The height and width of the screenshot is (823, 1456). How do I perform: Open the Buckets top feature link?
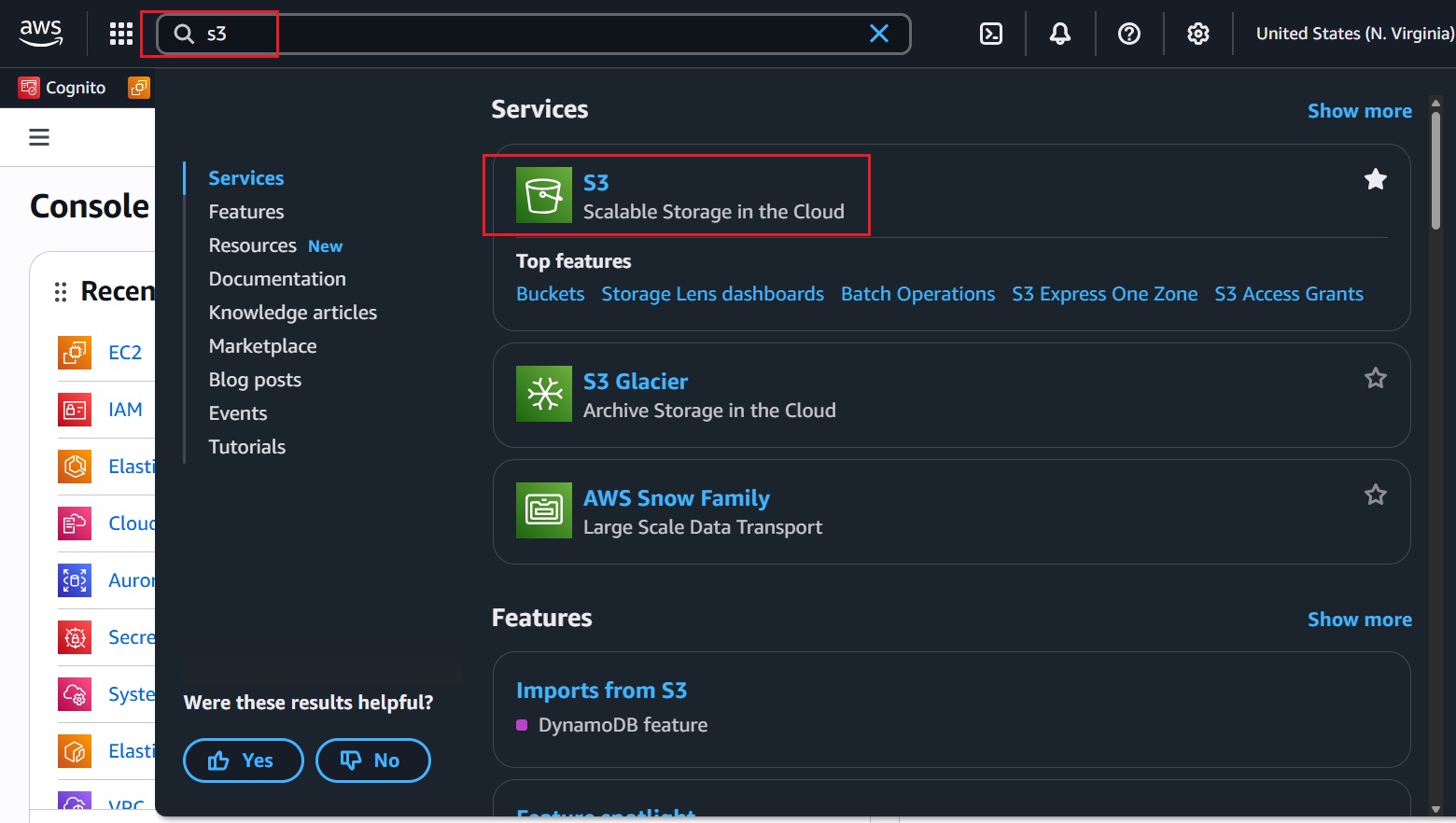[550, 294]
